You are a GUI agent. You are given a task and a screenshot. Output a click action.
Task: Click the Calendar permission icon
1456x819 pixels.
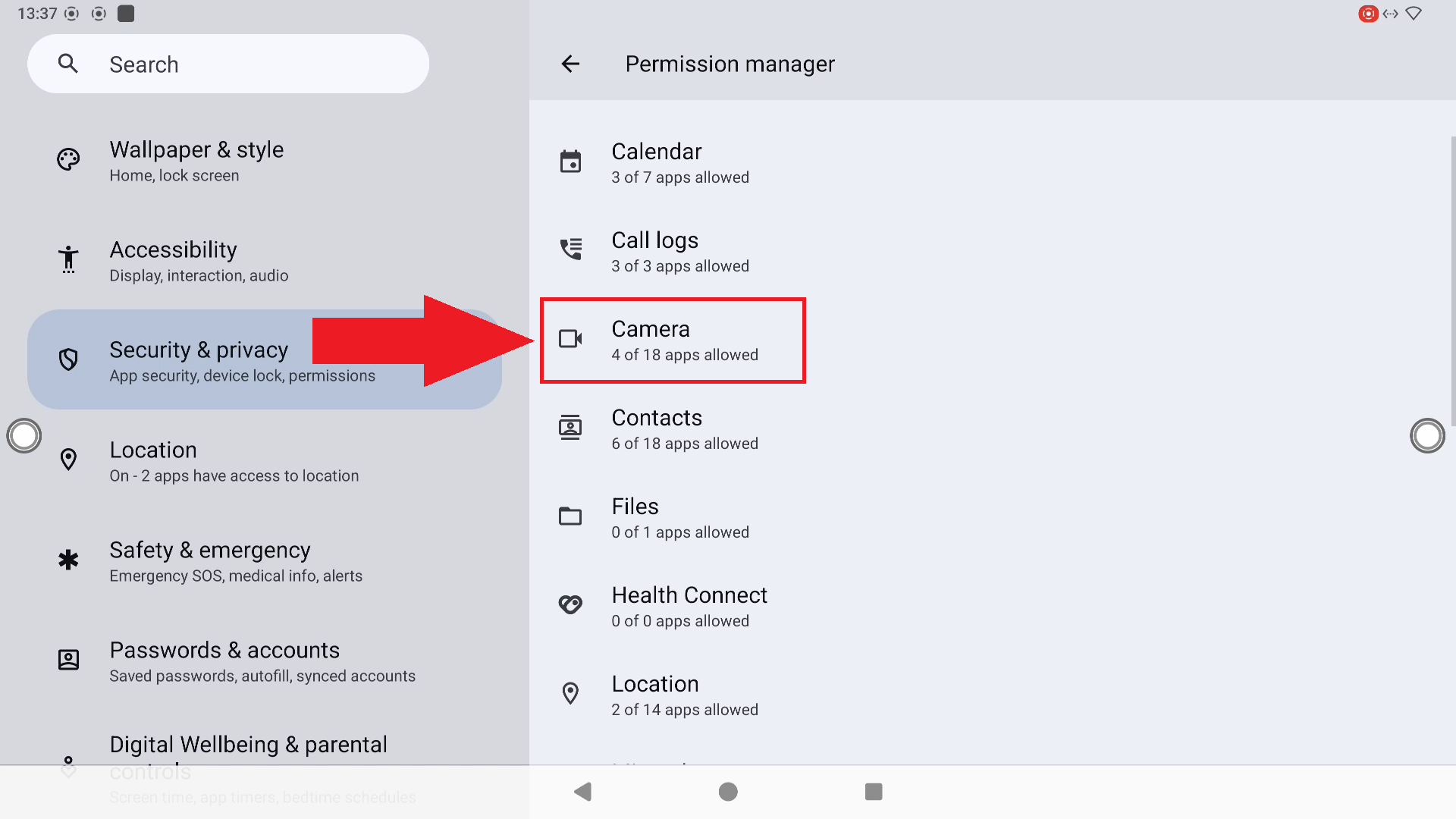[x=570, y=162]
